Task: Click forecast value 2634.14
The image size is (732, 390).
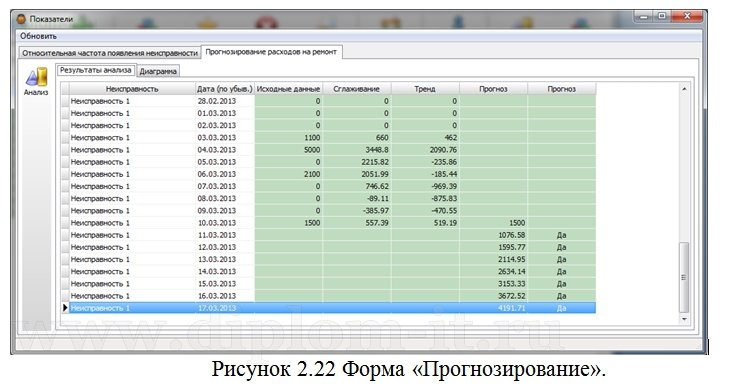Action: pyautogui.click(x=512, y=271)
